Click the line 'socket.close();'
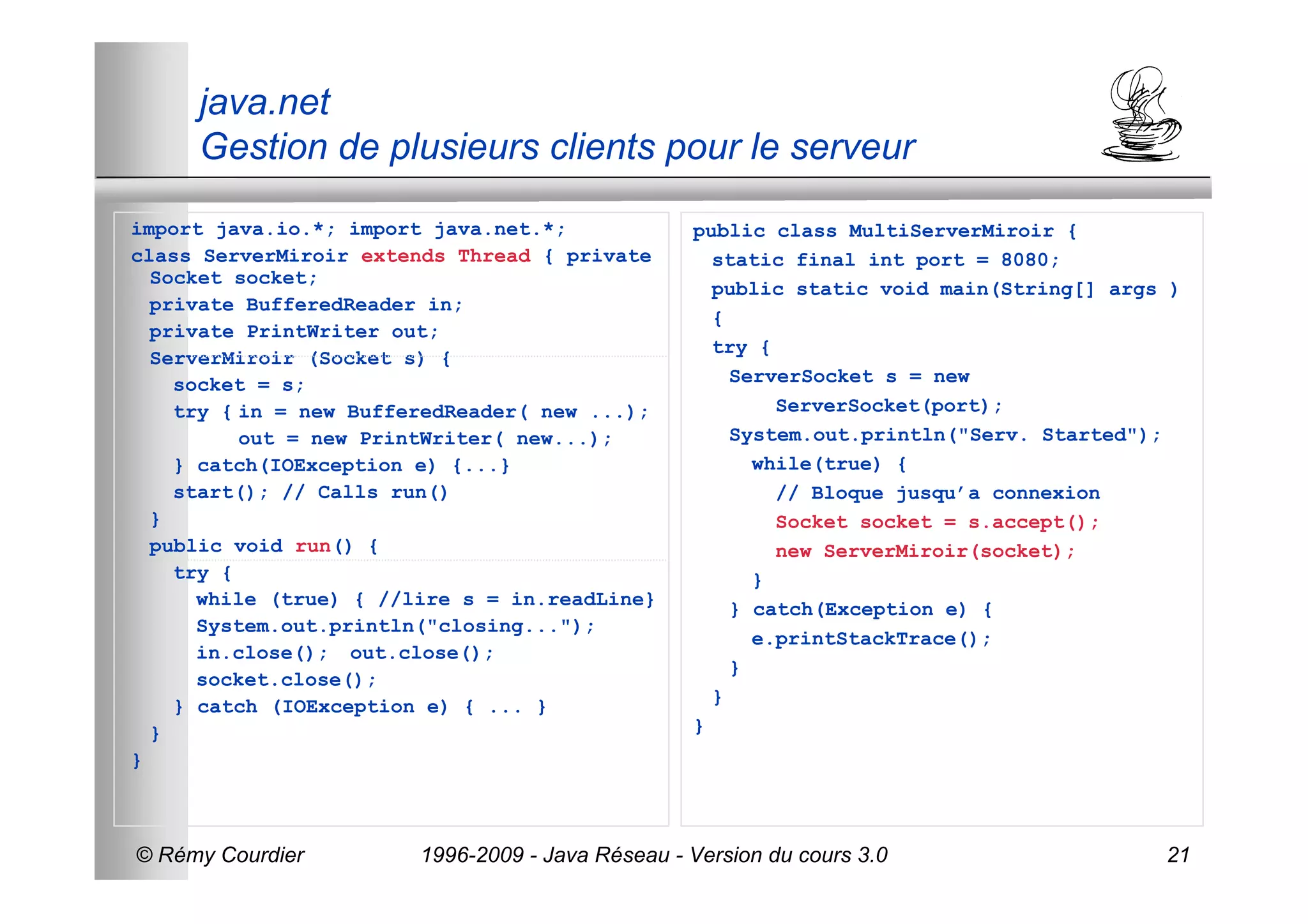The image size is (1308, 924). click(x=286, y=679)
